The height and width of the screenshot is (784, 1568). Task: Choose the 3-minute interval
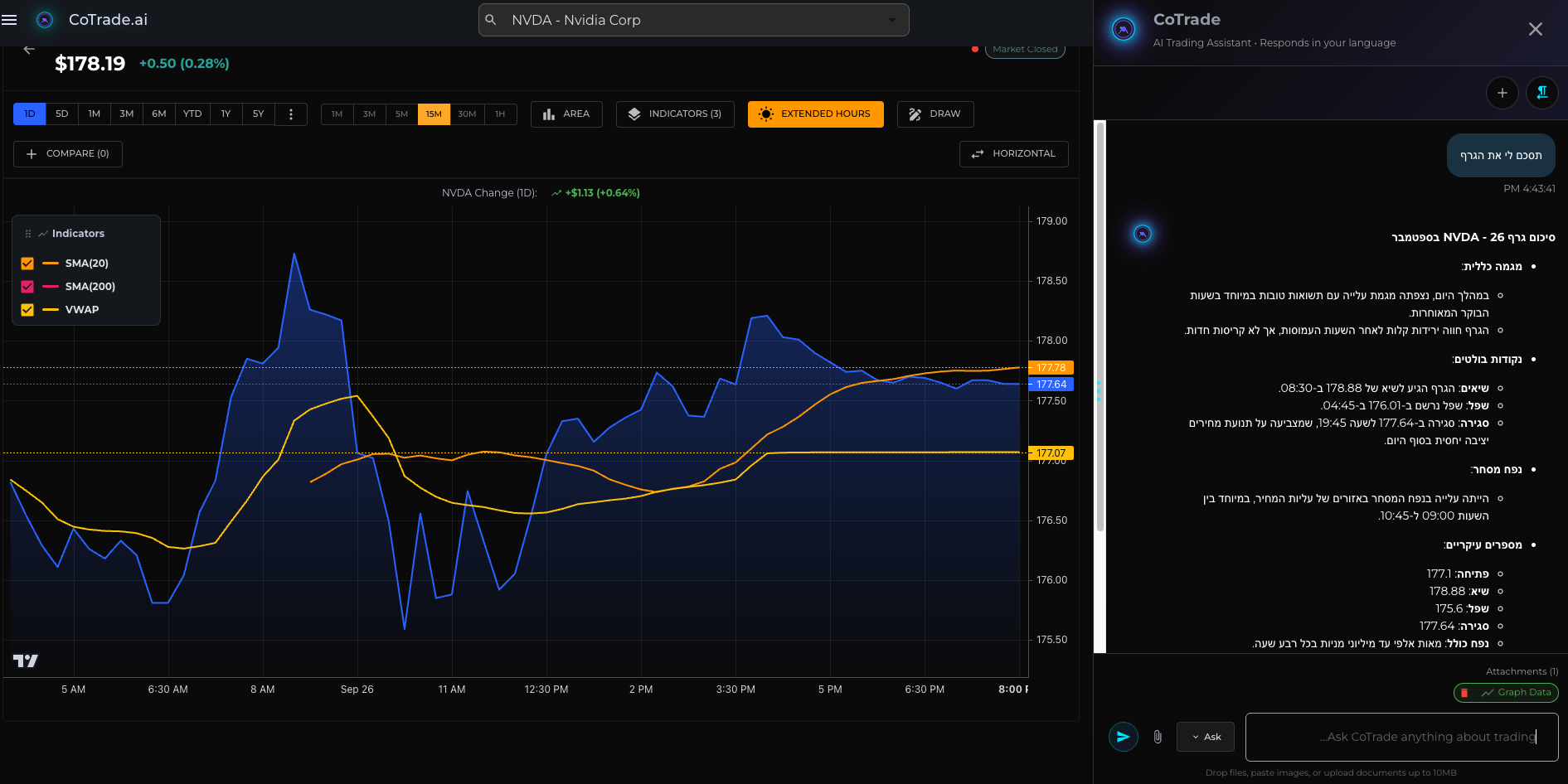[370, 114]
